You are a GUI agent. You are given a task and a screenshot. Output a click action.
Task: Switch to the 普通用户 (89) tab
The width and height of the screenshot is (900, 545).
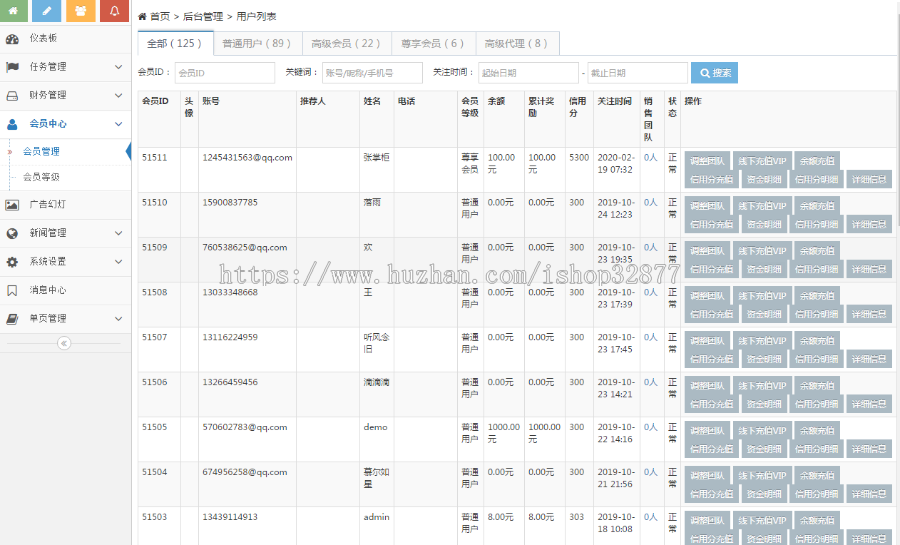pos(257,43)
